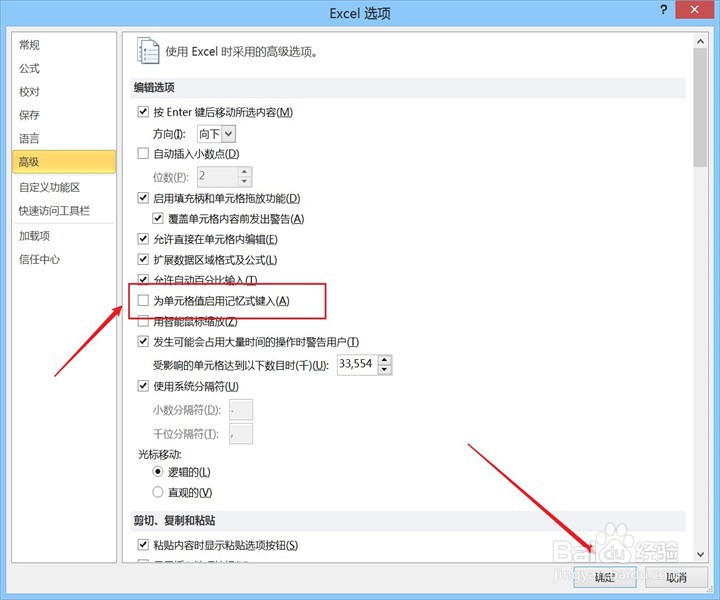
Task: Uncheck 覆盖单元格内容前发出警告 option
Action: click(158, 219)
